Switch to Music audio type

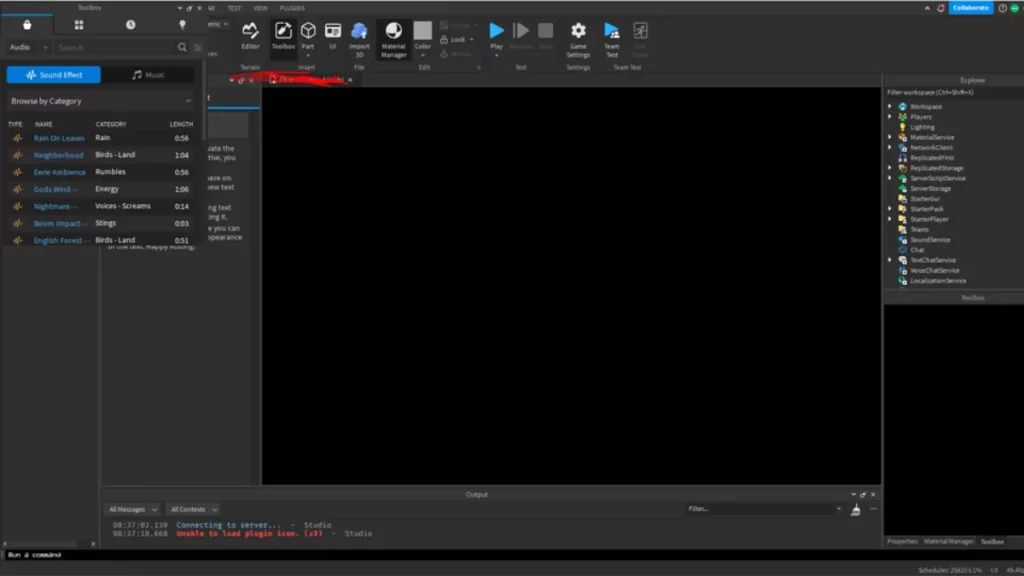(148, 75)
